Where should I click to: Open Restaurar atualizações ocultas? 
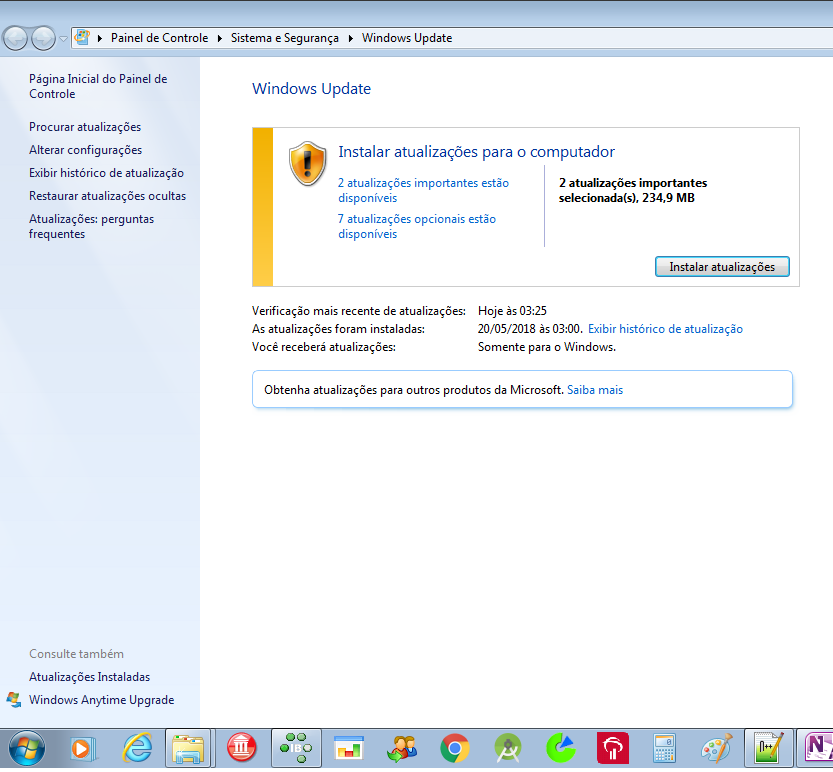[107, 196]
